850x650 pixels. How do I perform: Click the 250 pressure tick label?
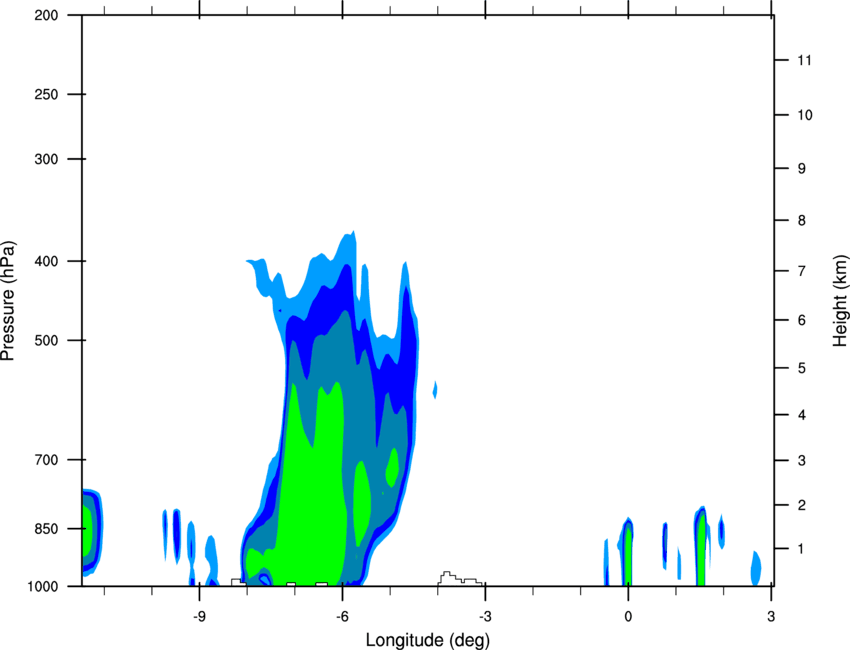click(46, 94)
